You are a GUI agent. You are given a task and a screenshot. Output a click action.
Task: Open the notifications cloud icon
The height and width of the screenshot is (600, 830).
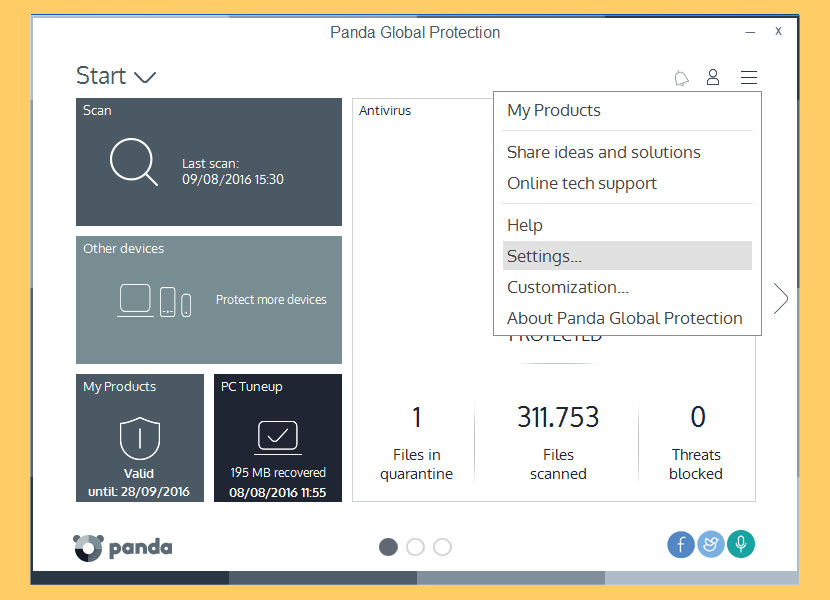click(681, 77)
